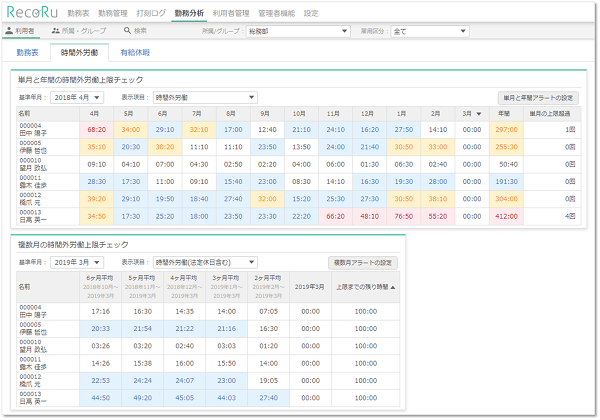Click the 複数月アラートの設定 button
The width and height of the screenshot is (600, 420).
[363, 263]
